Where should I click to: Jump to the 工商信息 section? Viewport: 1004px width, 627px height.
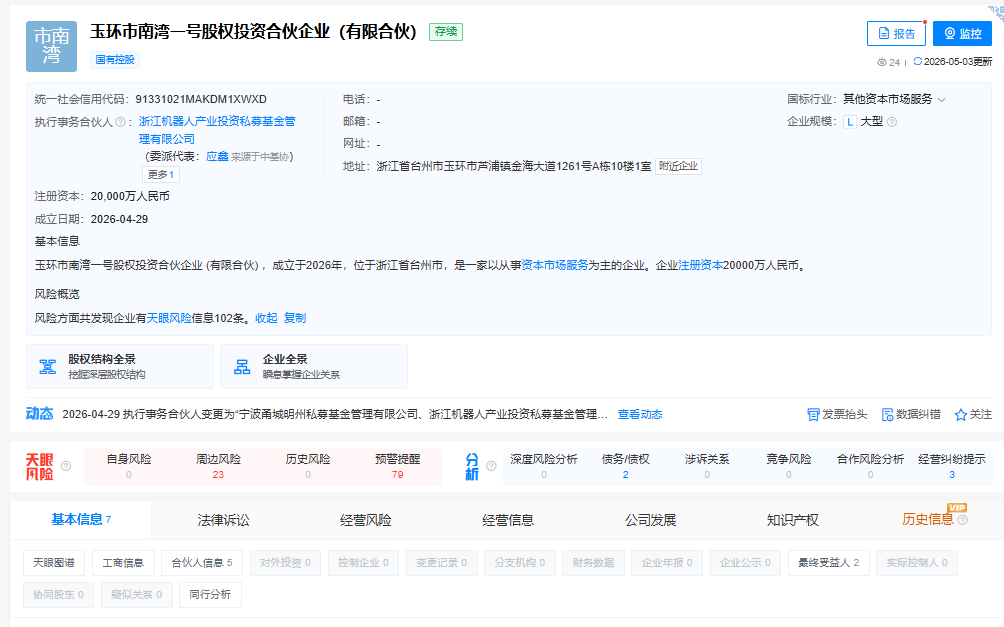(123, 563)
